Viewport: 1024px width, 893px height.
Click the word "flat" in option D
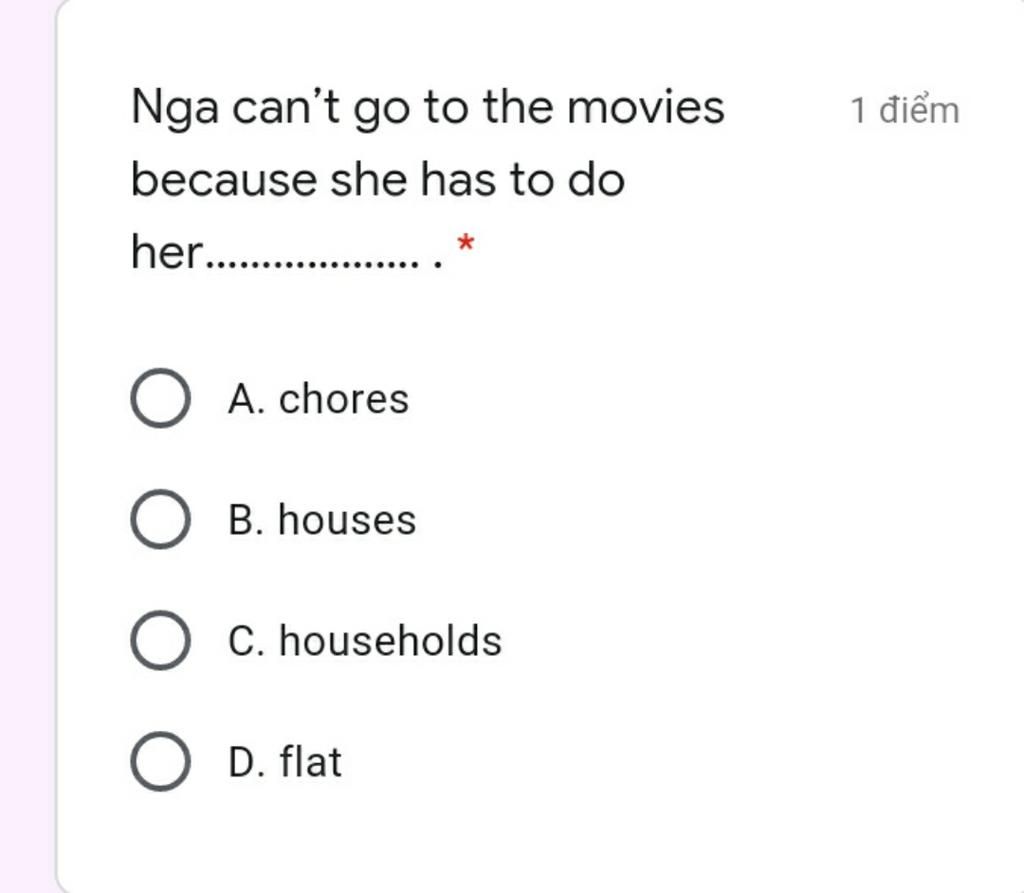[311, 762]
